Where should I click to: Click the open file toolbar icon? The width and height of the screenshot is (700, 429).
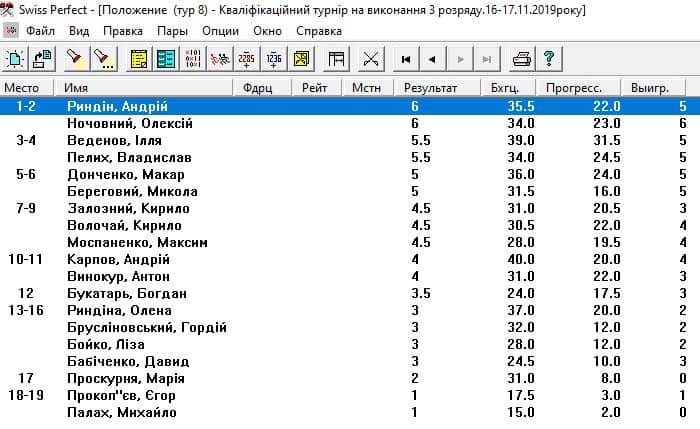[41, 59]
